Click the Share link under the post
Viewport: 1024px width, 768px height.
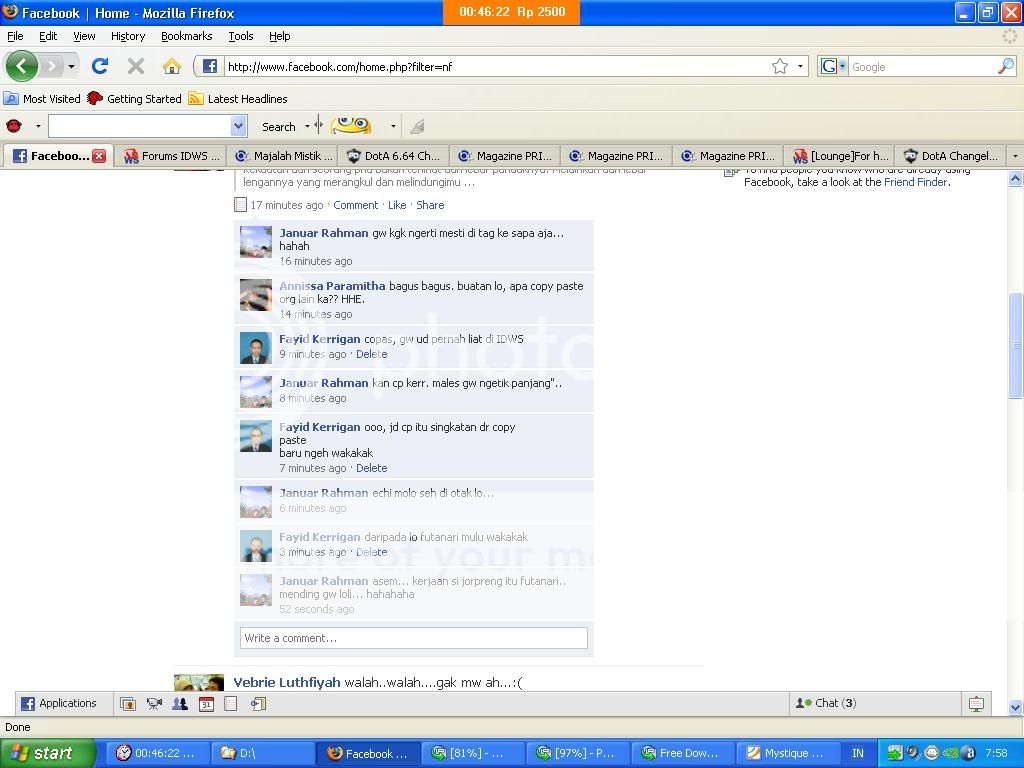pyautogui.click(x=430, y=205)
